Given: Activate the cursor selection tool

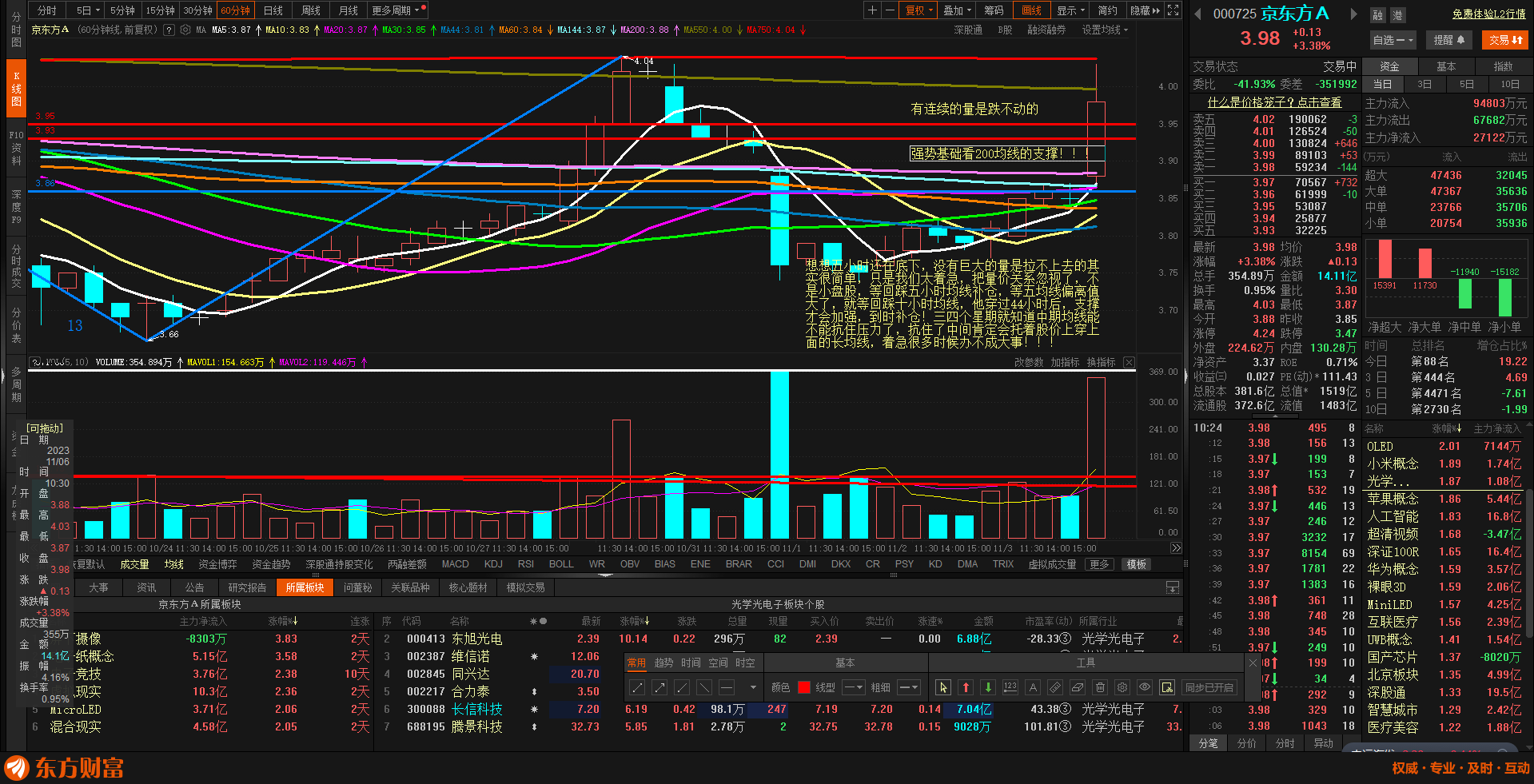Looking at the screenshot, I should pyautogui.click(x=943, y=687).
